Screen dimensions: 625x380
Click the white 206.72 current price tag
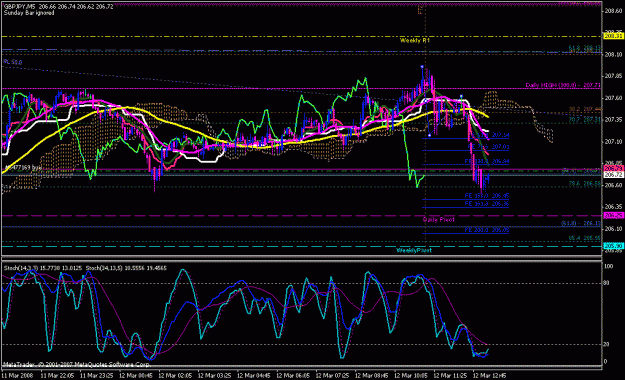coord(613,175)
